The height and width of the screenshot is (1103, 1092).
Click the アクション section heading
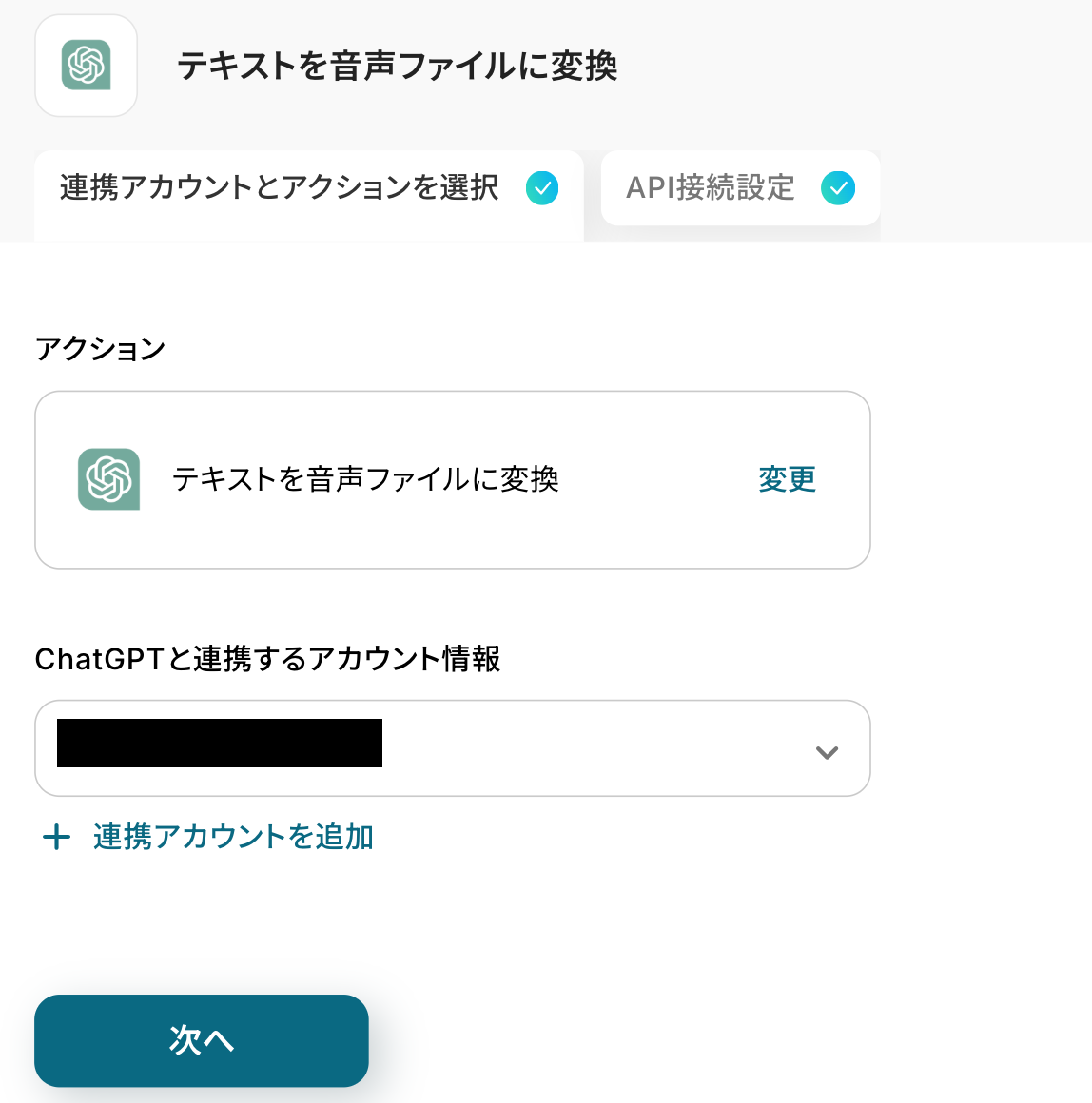tap(100, 349)
